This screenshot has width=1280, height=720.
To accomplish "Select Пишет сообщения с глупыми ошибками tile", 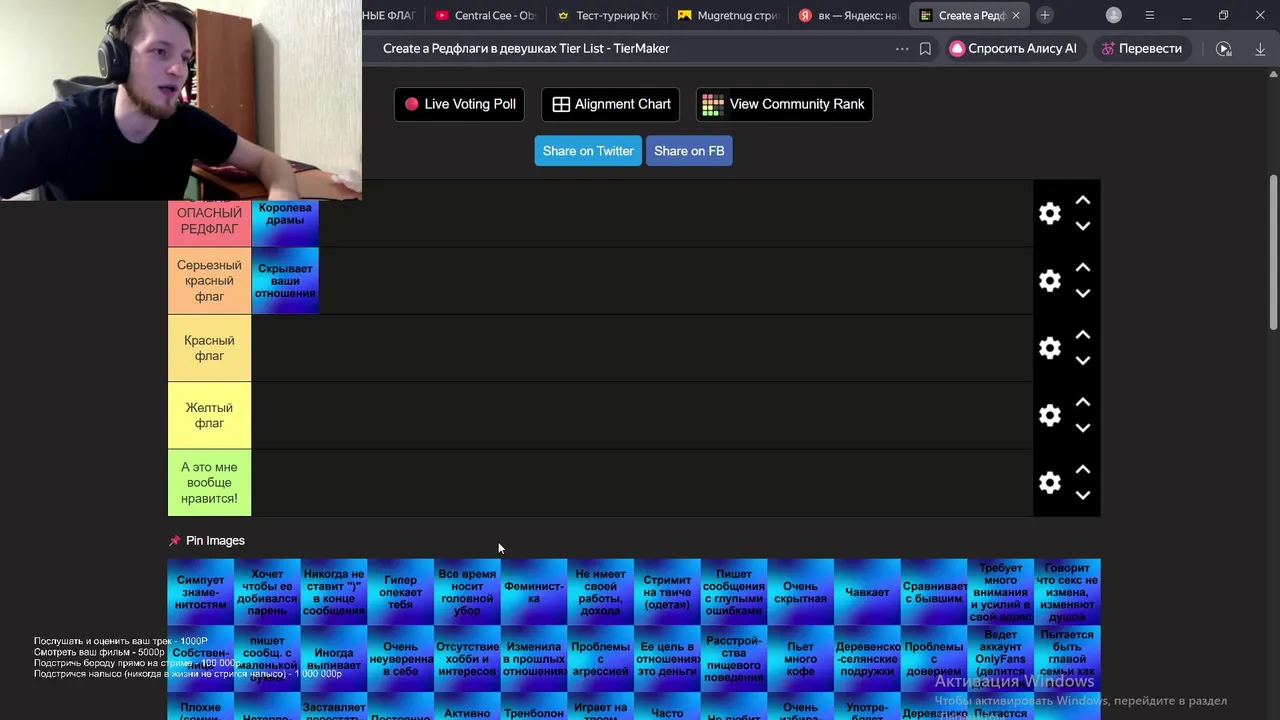I will coord(734,592).
